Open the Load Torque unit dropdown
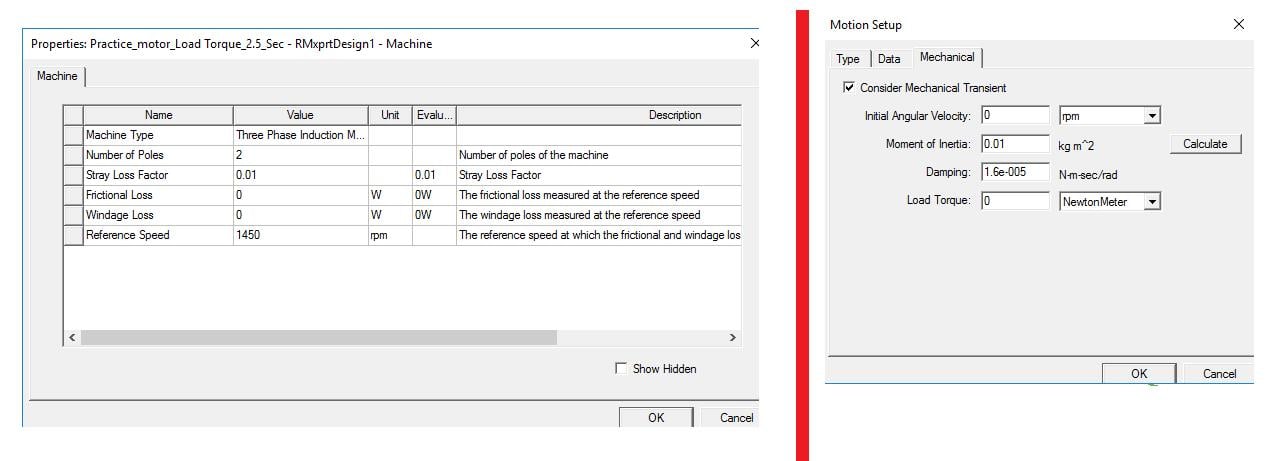Image resolution: width=1283 pixels, height=461 pixels. point(1152,201)
